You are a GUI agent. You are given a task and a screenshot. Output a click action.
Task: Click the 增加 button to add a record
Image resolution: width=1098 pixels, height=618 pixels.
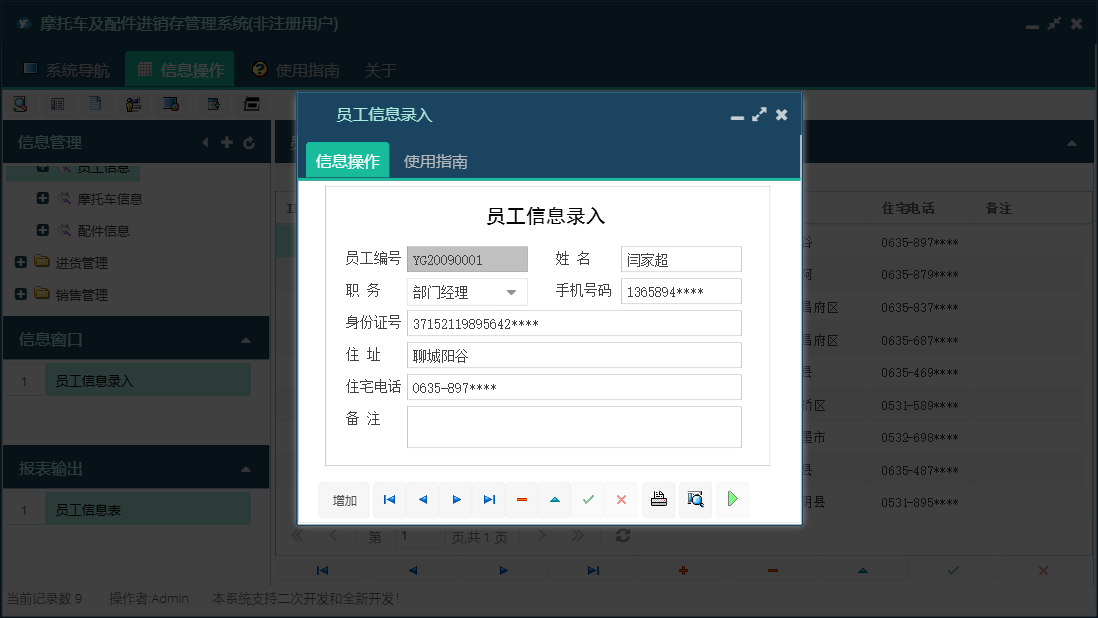[x=343, y=499]
